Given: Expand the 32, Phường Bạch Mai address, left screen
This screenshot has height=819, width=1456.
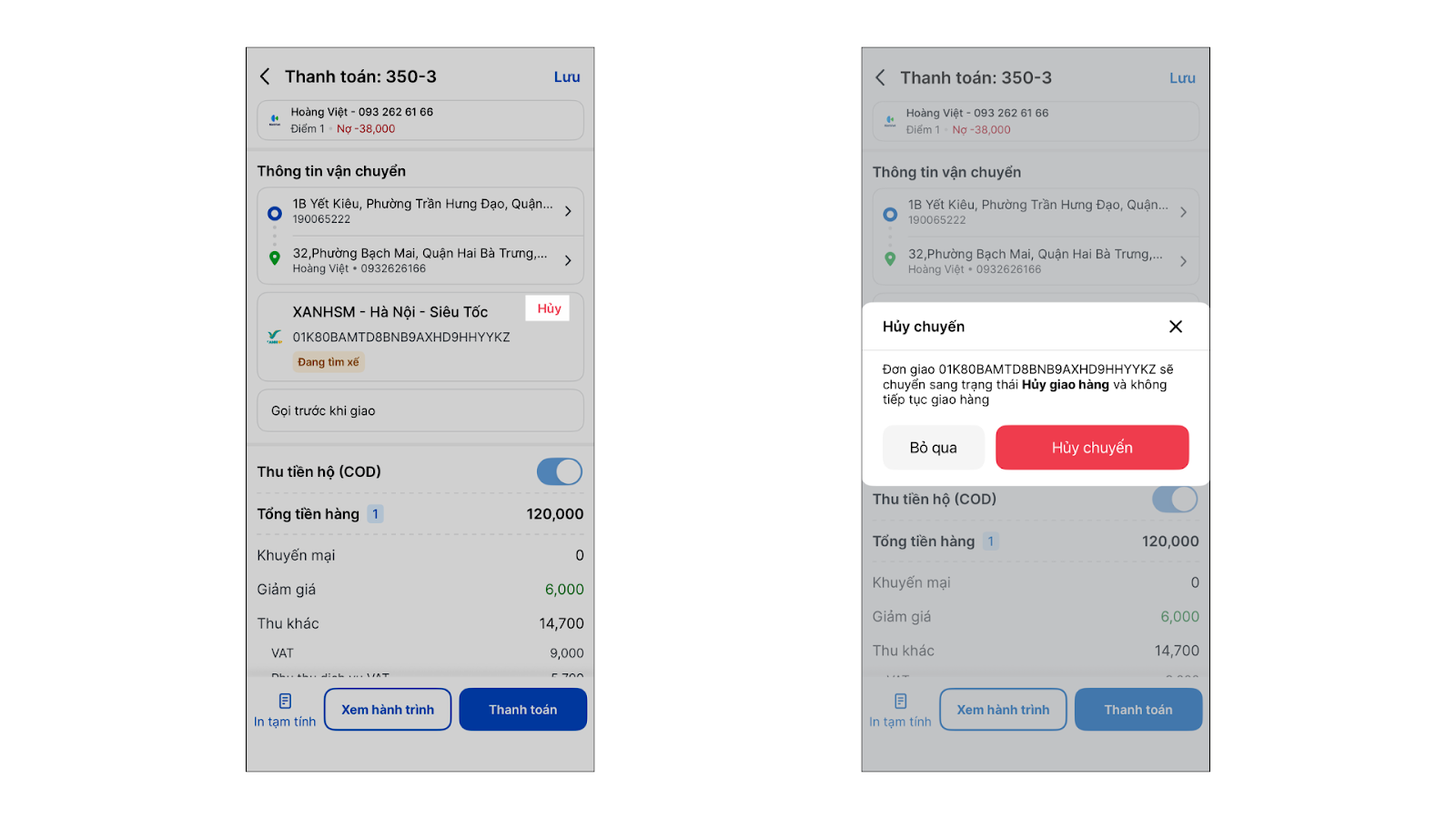Looking at the screenshot, I should tap(568, 260).
